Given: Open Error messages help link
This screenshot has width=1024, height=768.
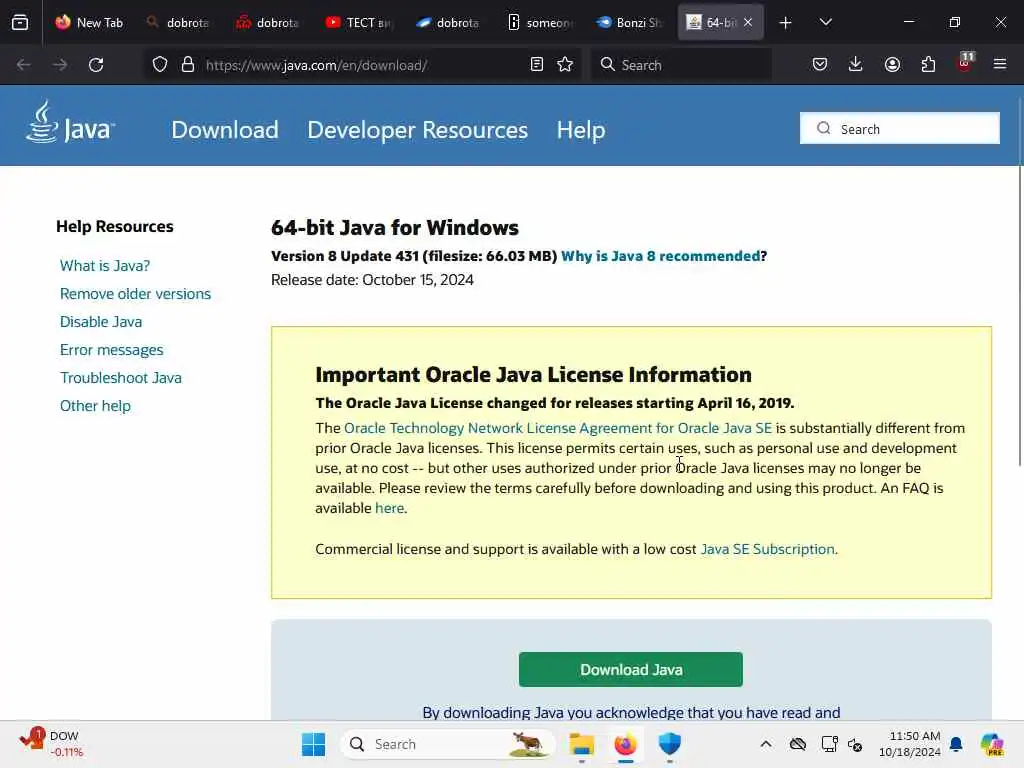Looking at the screenshot, I should pyautogui.click(x=112, y=350).
